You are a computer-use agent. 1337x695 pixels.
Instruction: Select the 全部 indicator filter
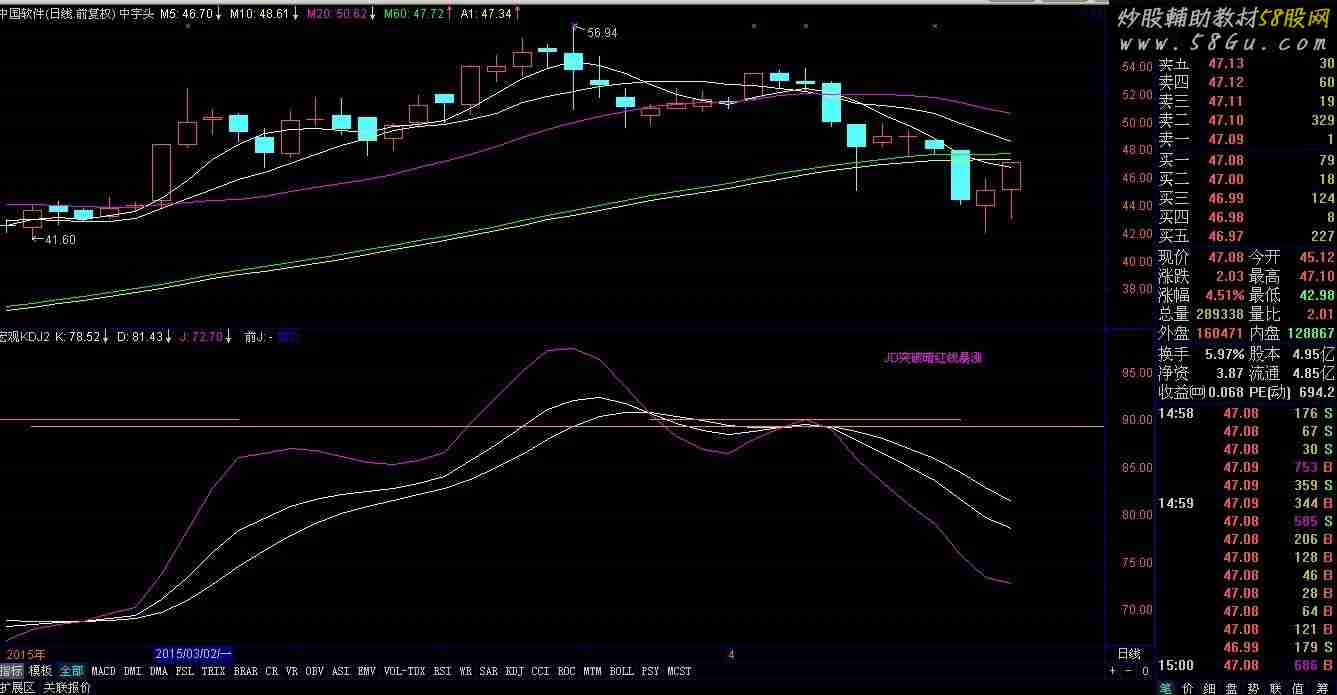(71, 671)
